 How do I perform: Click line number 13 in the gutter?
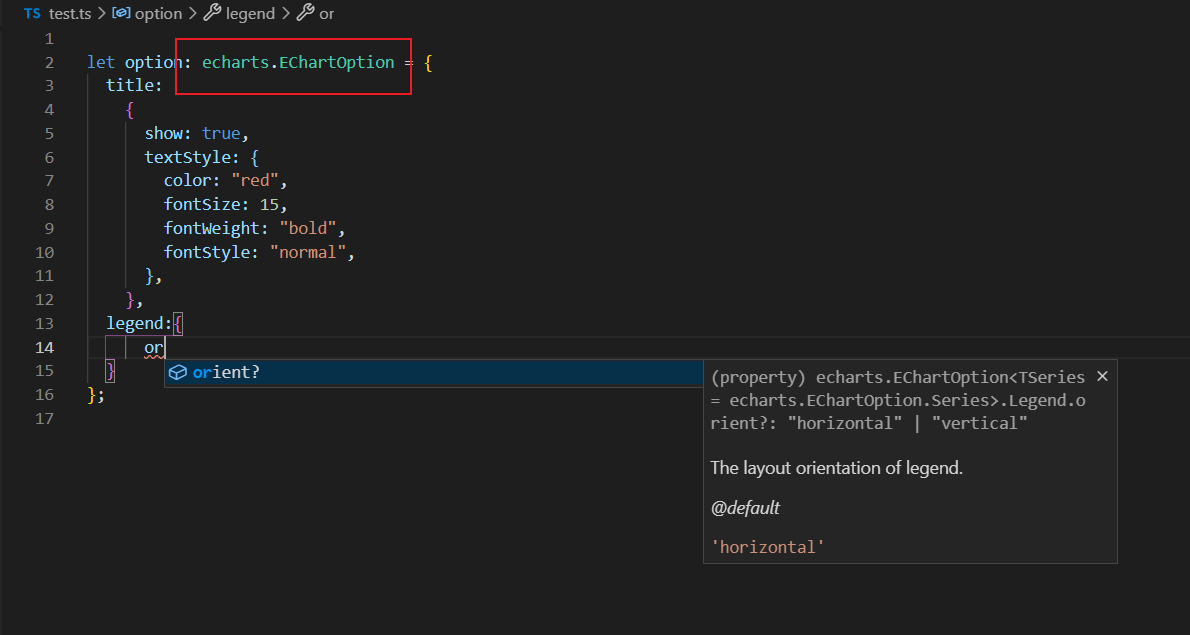[44, 323]
